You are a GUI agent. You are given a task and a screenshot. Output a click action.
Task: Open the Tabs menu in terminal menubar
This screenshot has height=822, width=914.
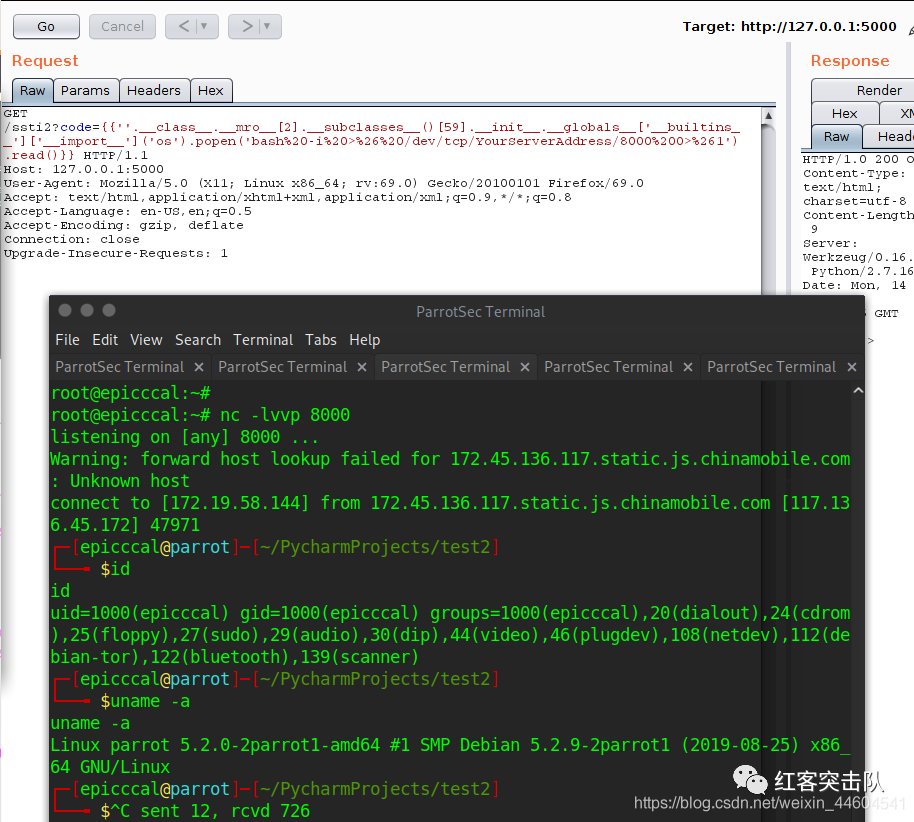click(321, 340)
